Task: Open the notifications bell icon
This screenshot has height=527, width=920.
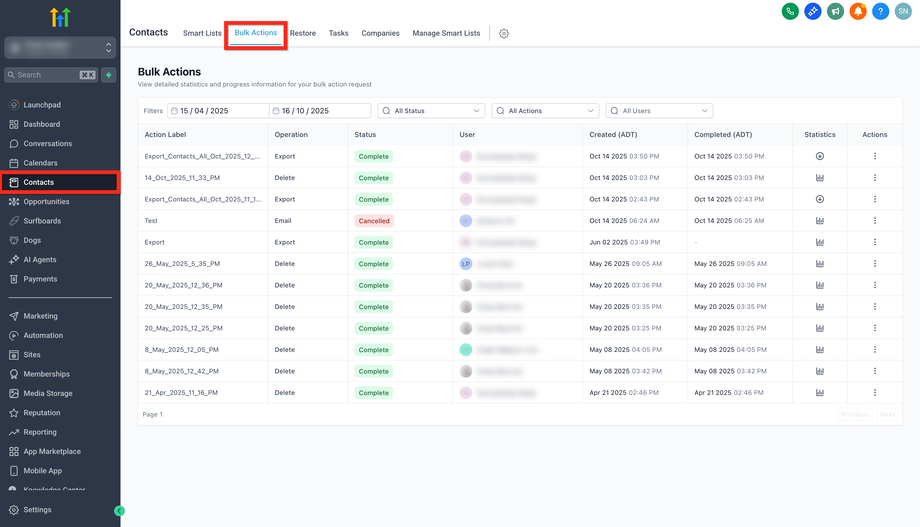Action: coord(858,11)
